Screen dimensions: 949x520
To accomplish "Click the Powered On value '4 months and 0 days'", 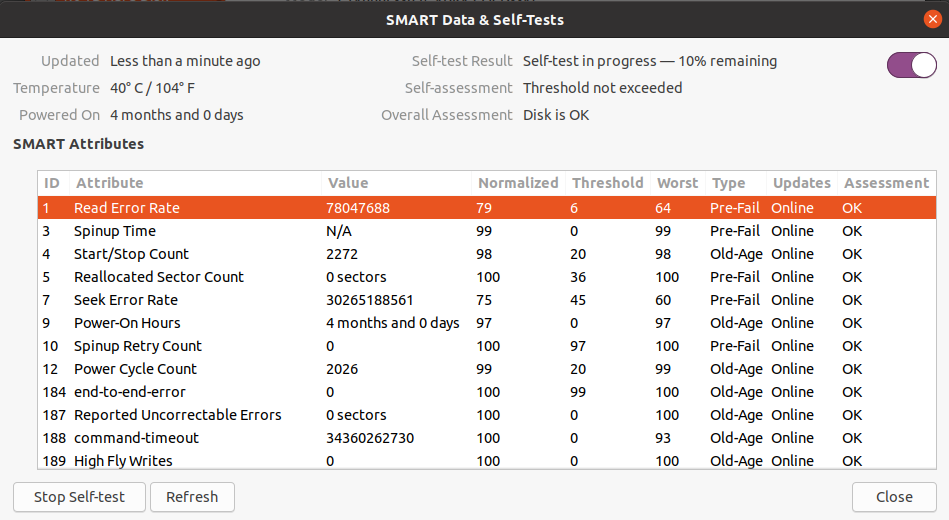I will (177, 115).
